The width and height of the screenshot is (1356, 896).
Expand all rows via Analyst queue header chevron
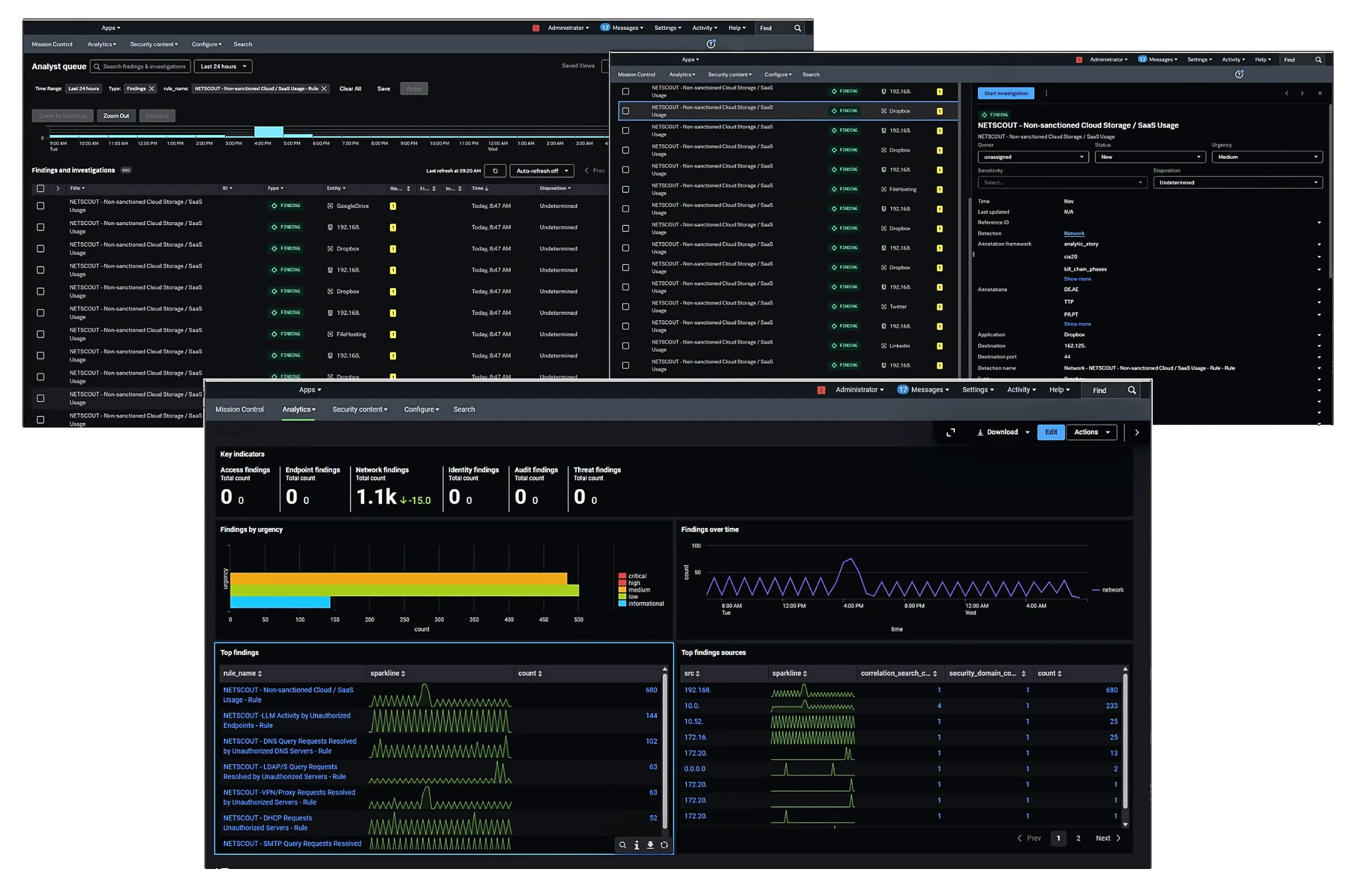(x=58, y=189)
